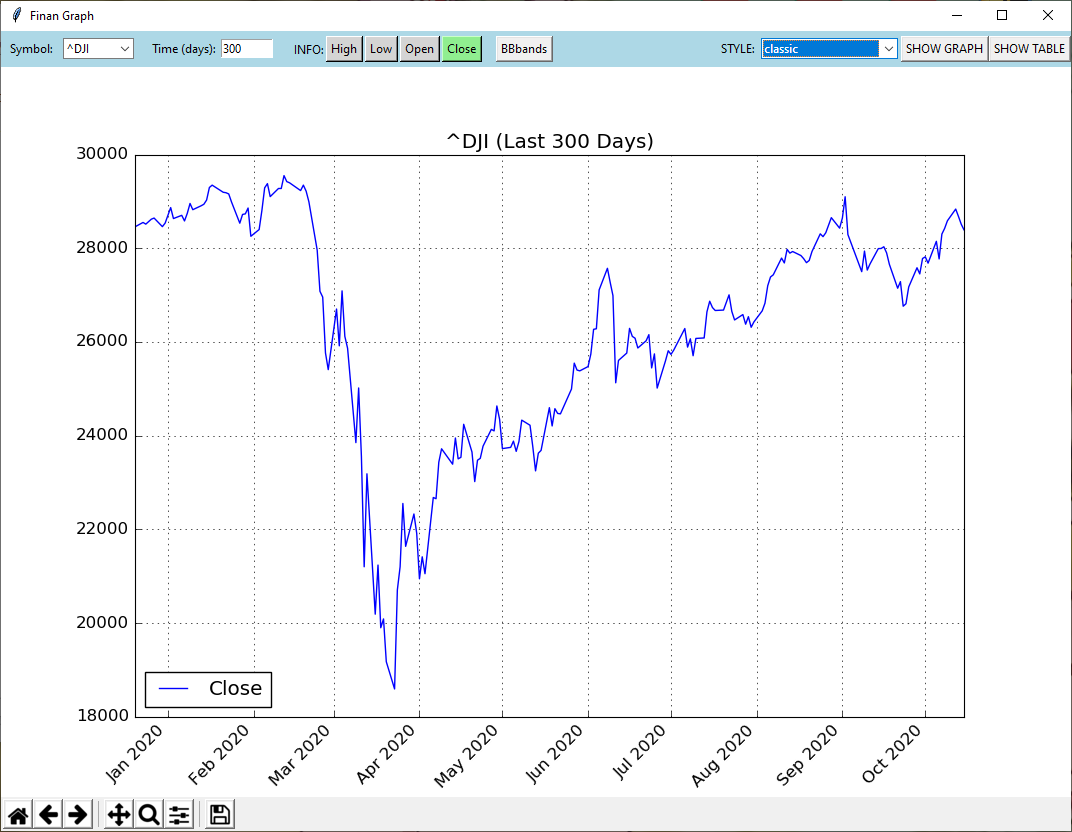This screenshot has width=1072, height=832.
Task: Click the 24000 y-axis label
Action: pos(102,435)
